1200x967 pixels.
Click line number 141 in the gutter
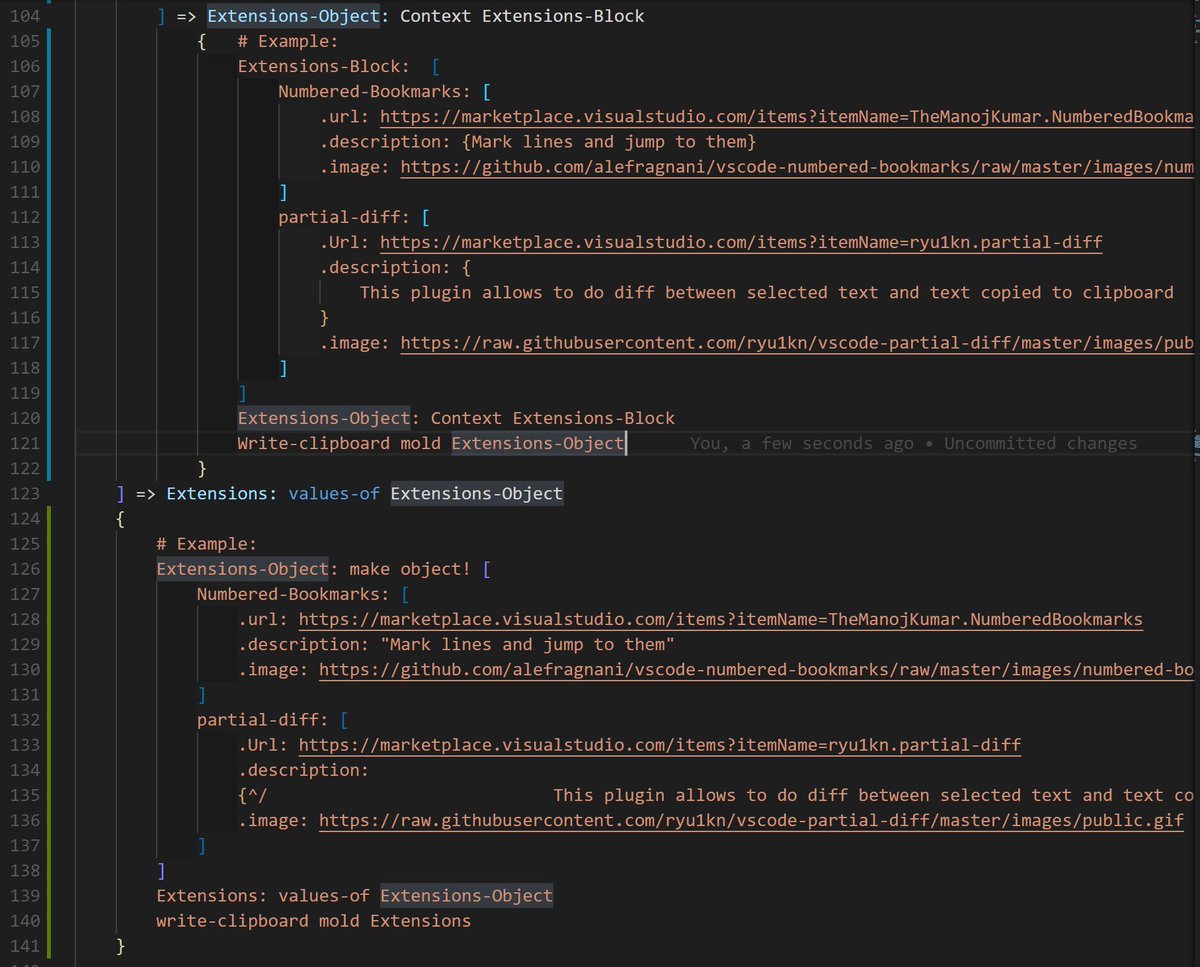(x=24, y=946)
